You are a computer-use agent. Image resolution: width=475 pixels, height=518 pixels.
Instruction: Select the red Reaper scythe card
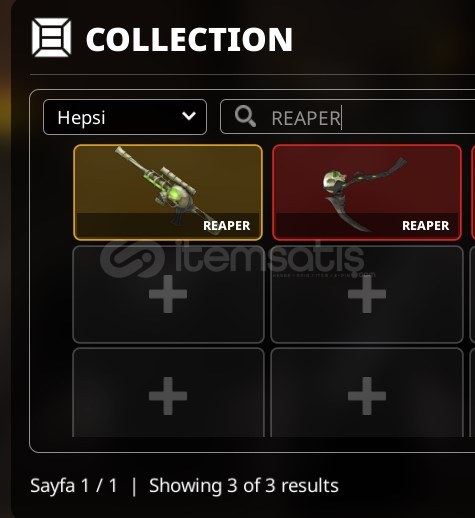pos(367,192)
